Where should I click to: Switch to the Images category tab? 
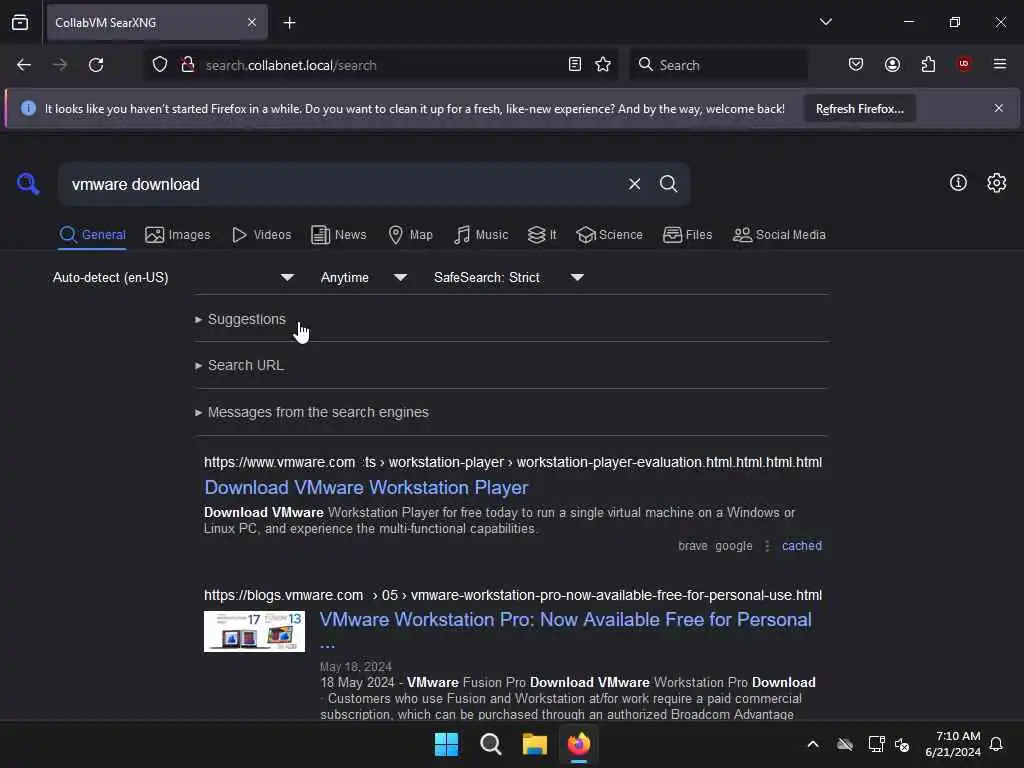pos(178,235)
